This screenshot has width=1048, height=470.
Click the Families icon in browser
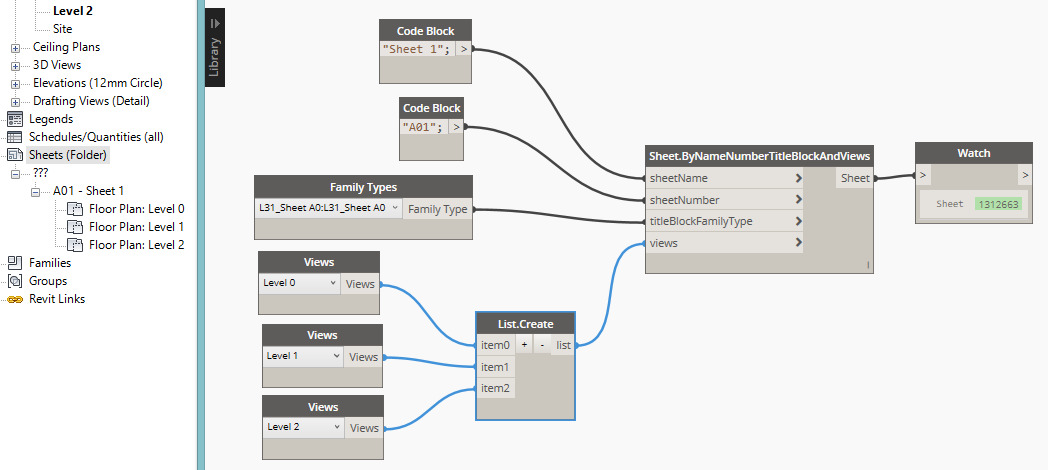[15, 263]
